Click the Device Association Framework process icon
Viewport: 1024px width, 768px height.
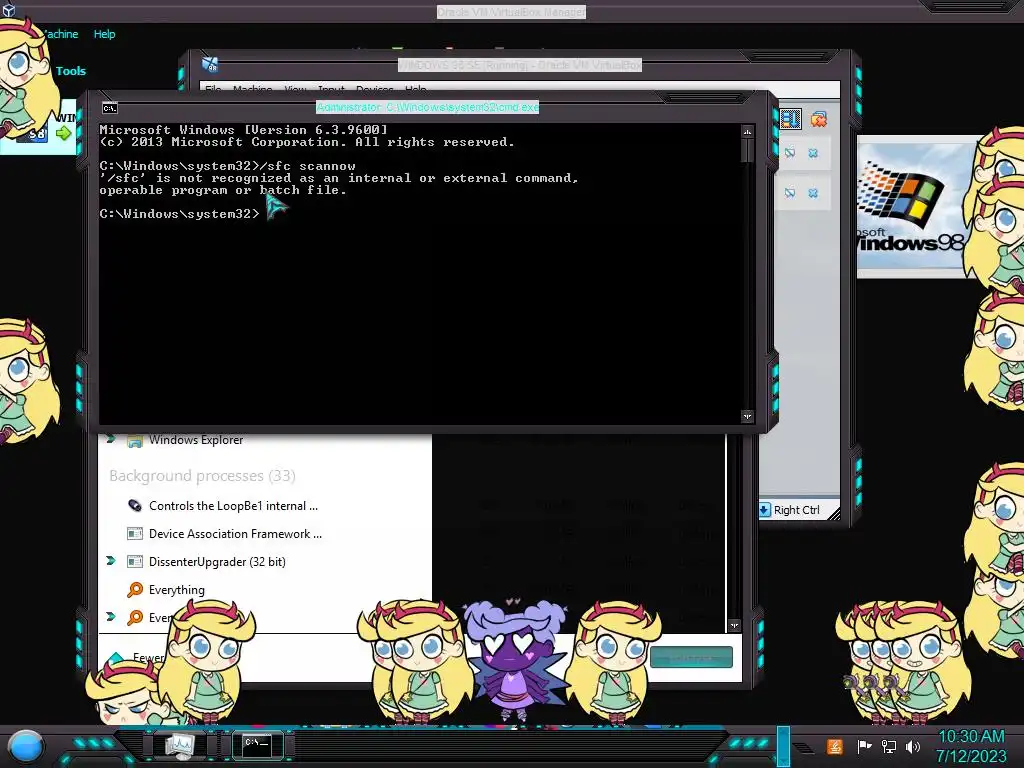135,534
